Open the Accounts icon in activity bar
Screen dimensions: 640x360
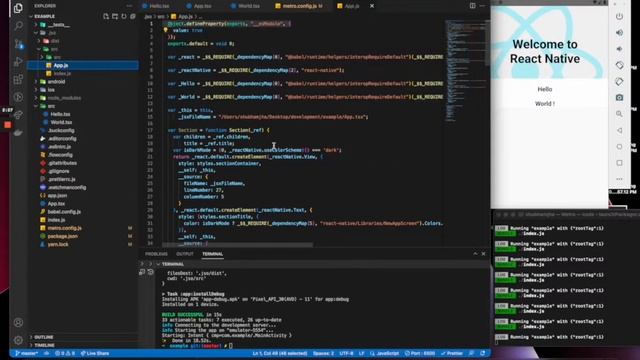tap(18, 322)
